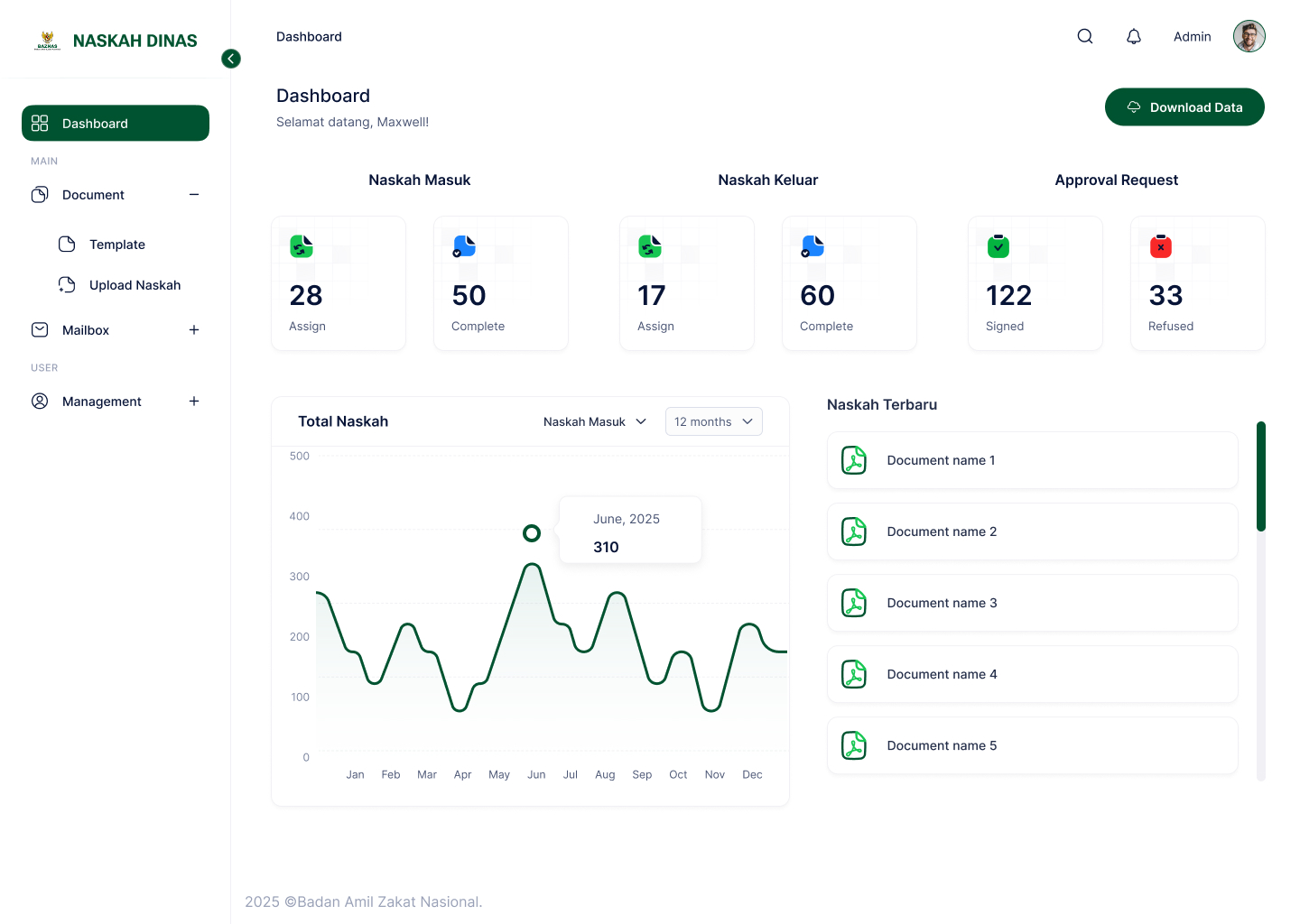
Task: Open Template in the sidebar
Action: coord(116,245)
